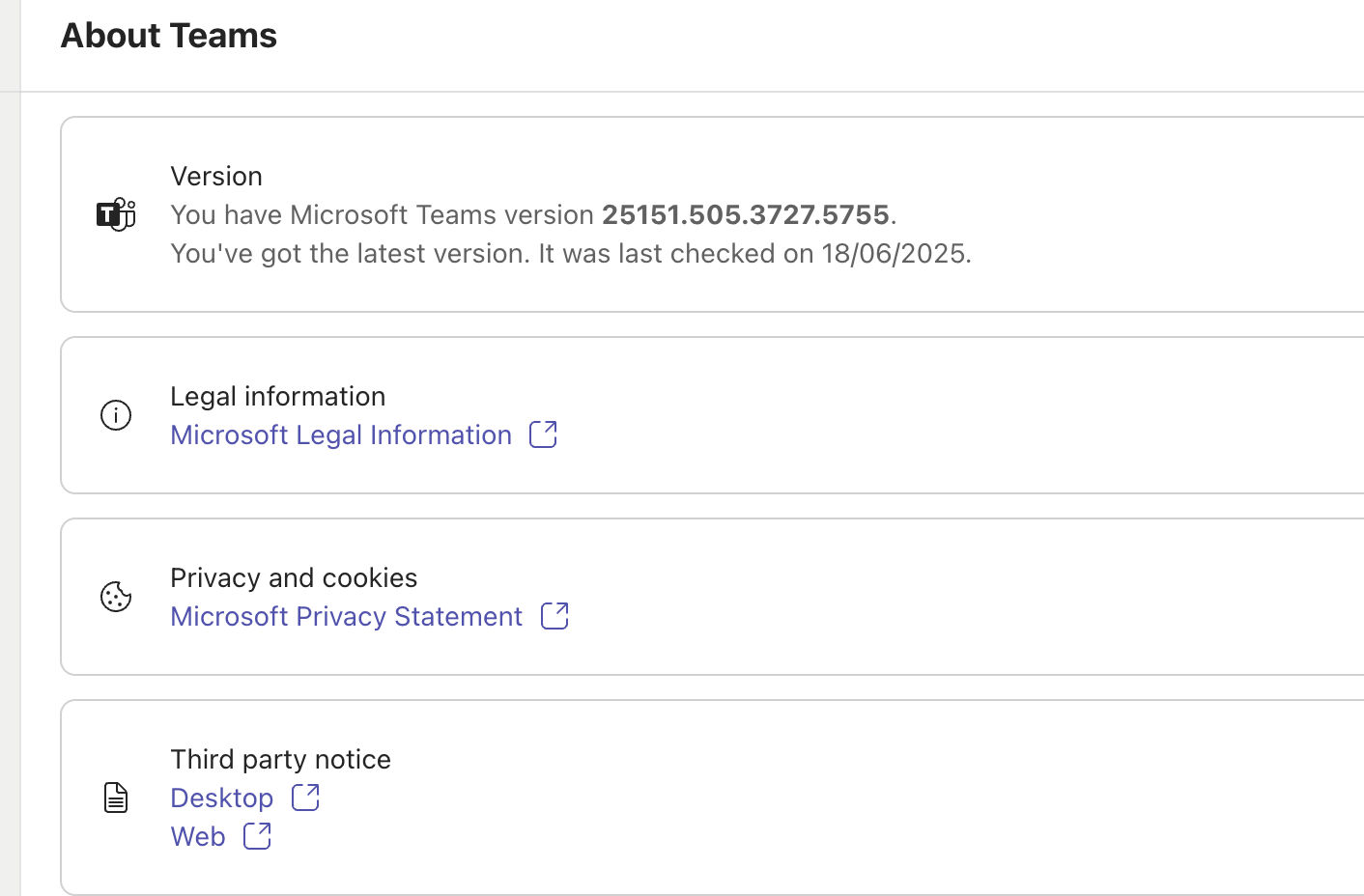Click the Legal information card
Viewport: 1364px width, 896px height.
[x=676, y=415]
